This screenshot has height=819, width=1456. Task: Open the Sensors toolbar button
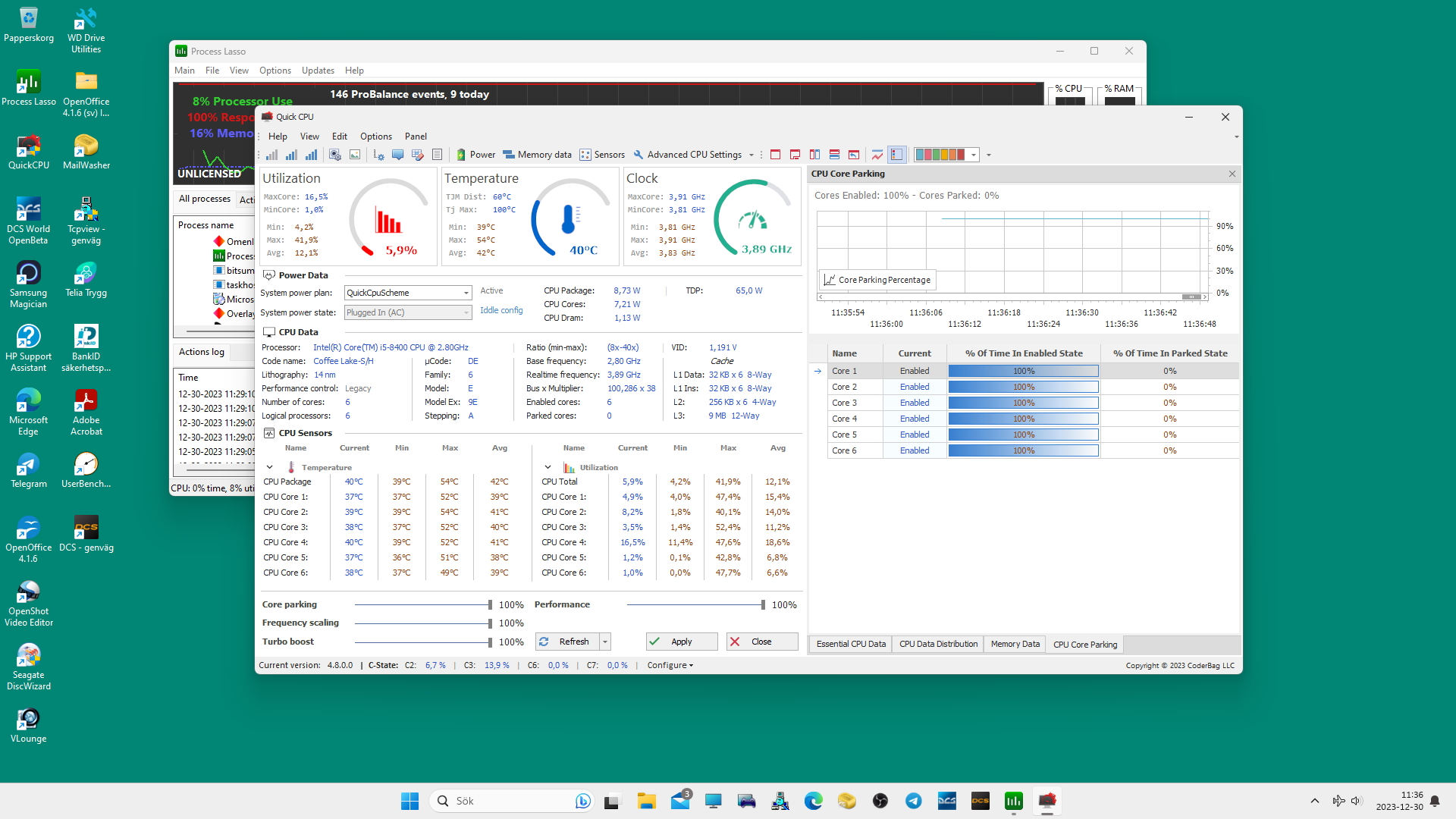(x=602, y=155)
